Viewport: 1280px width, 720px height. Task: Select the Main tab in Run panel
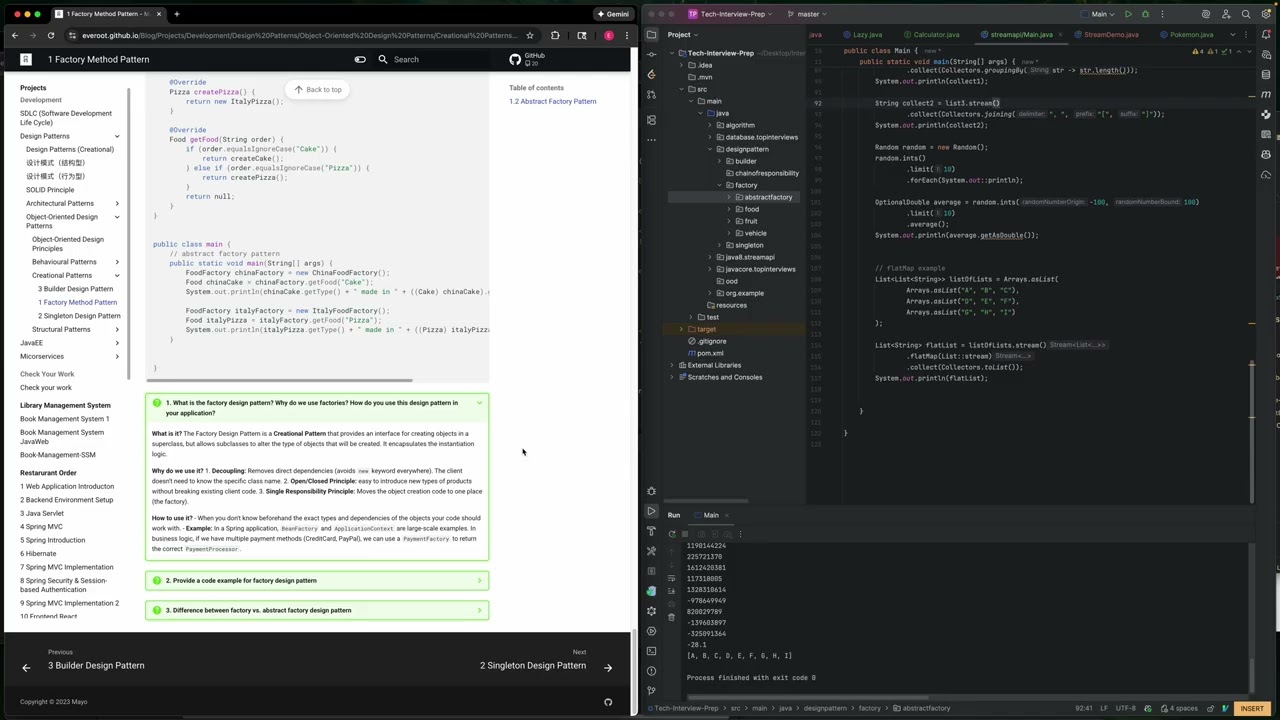(711, 515)
